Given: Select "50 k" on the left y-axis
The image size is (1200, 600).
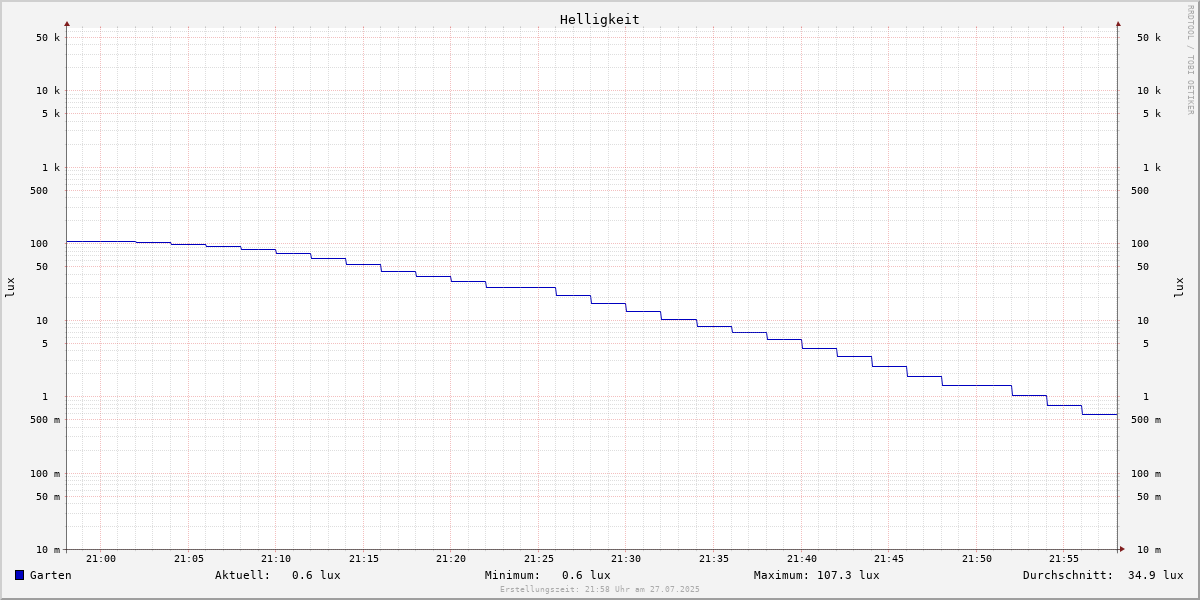Looking at the screenshot, I should coord(48,38).
